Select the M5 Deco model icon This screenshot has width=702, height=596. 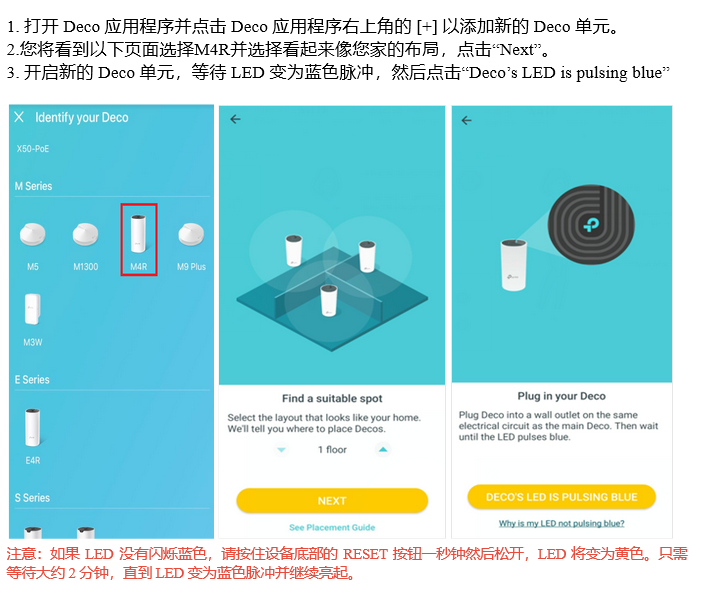pyautogui.click(x=33, y=234)
